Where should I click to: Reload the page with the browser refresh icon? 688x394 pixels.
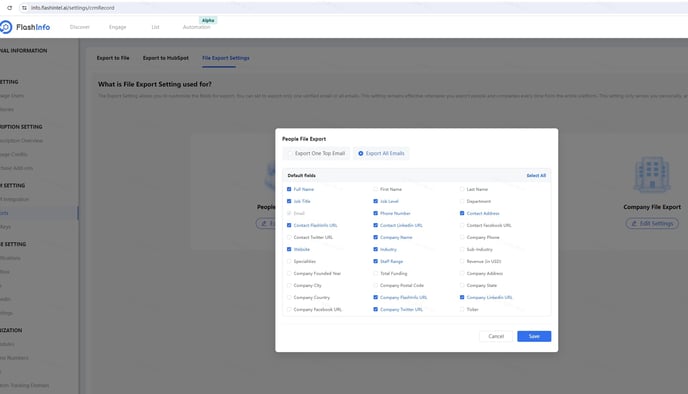[10, 8]
